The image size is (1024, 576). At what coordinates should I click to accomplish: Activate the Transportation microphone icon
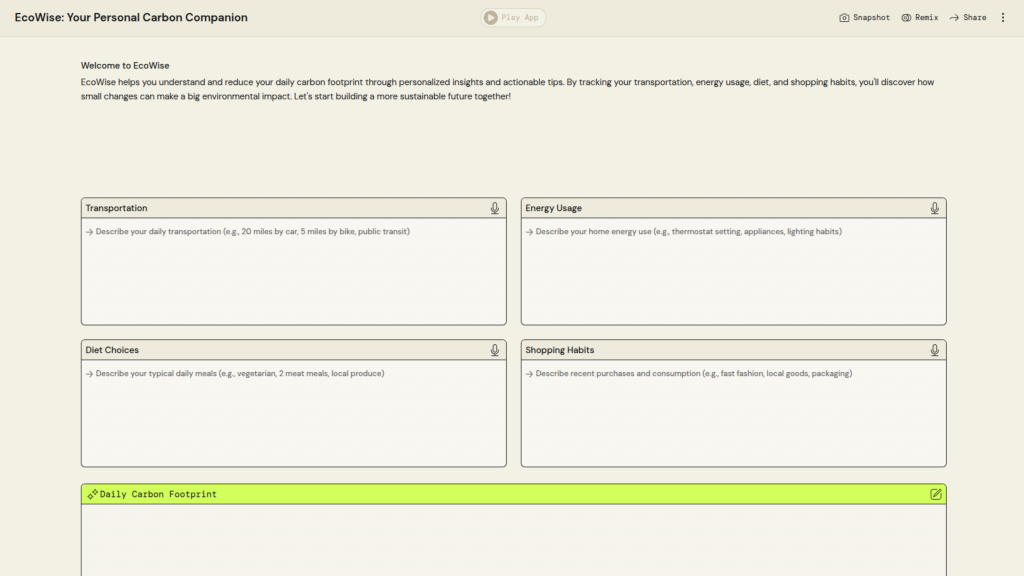[494, 208]
